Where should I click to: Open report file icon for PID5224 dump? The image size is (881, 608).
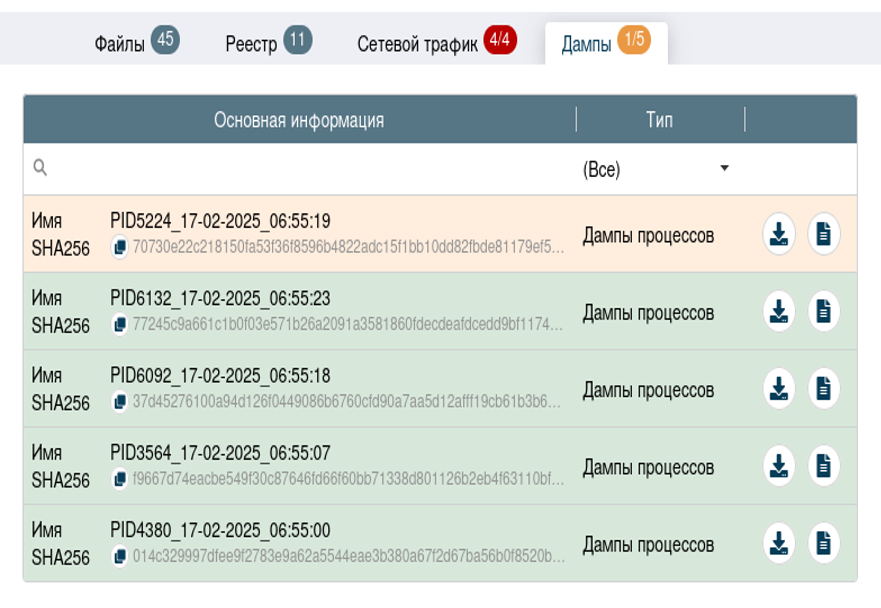pos(823,234)
